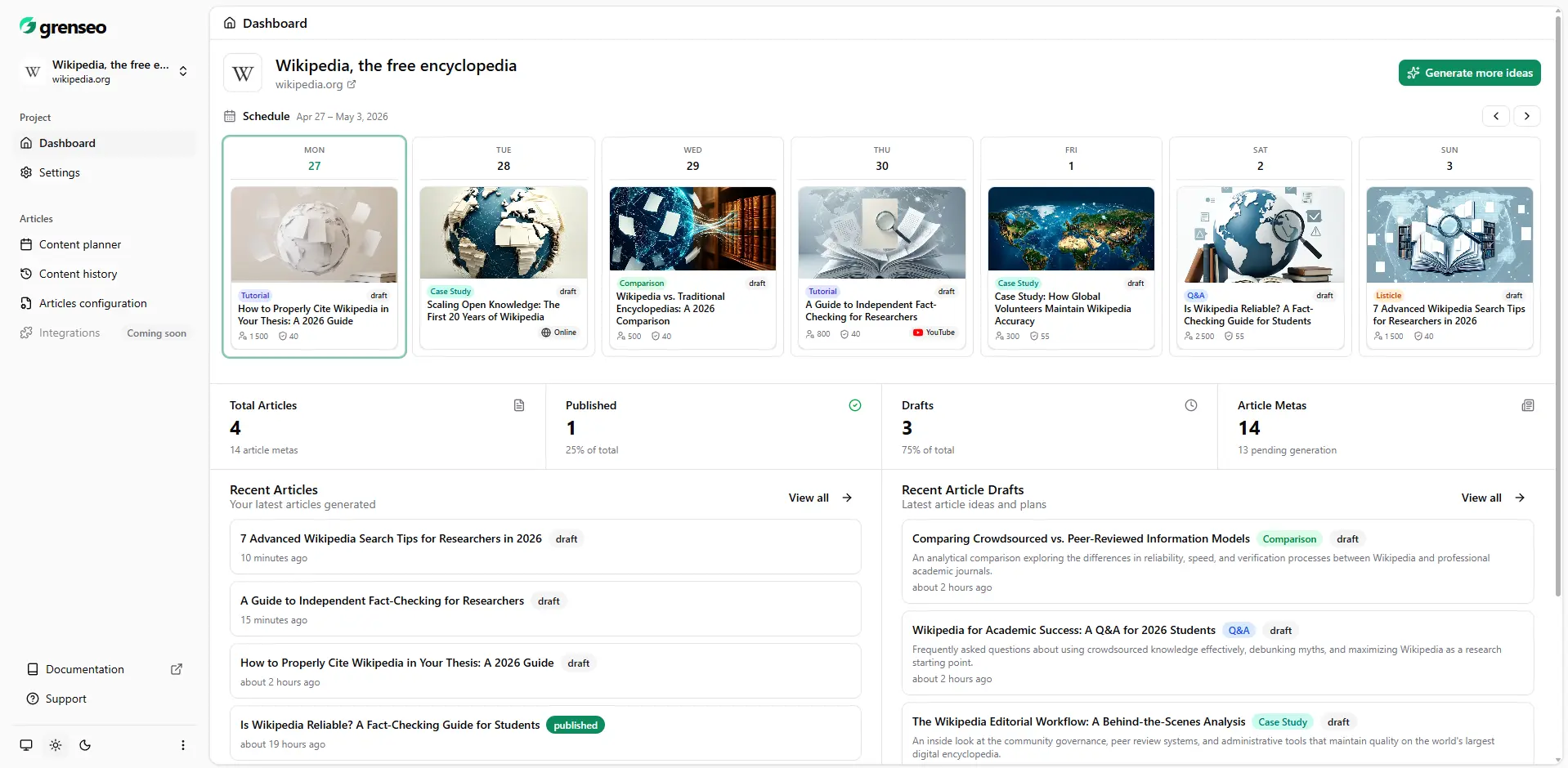Open Wikipedia vs. Traditional Encyclopedias thumbnail
1568x768 pixels.
[x=692, y=229]
